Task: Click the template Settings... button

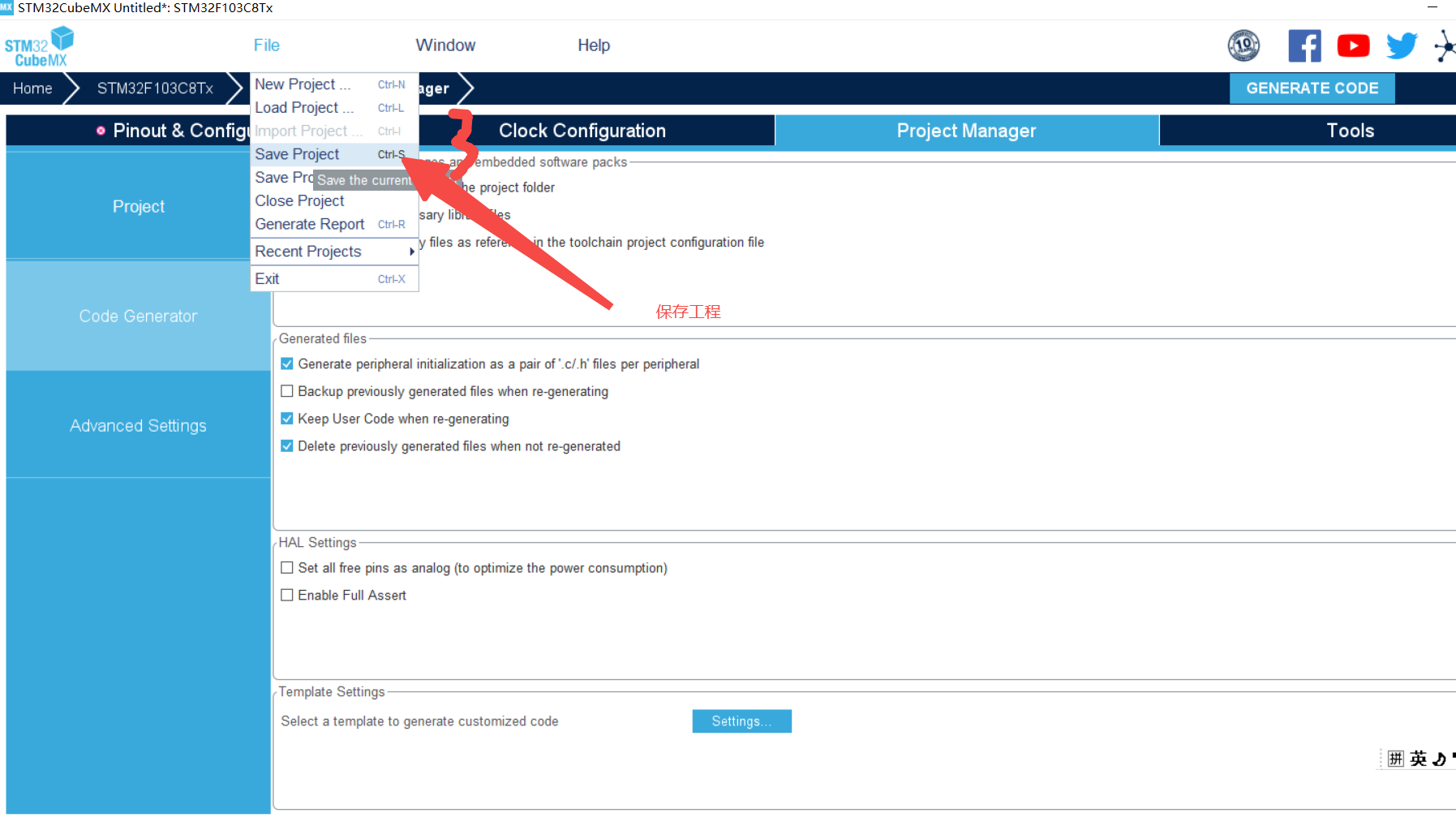Action: pos(741,721)
